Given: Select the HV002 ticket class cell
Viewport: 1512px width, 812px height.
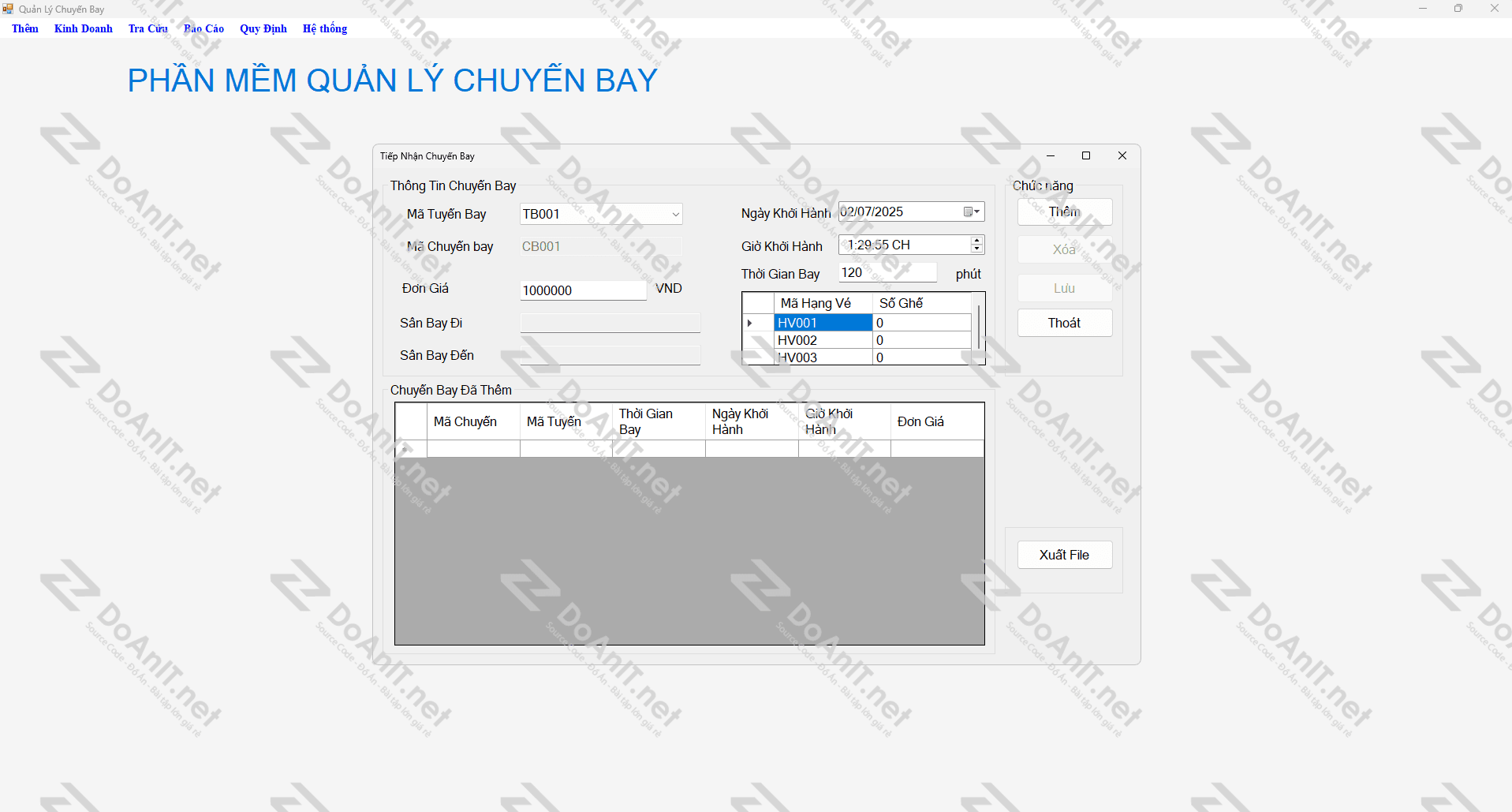Looking at the screenshot, I should pyautogui.click(x=823, y=340).
